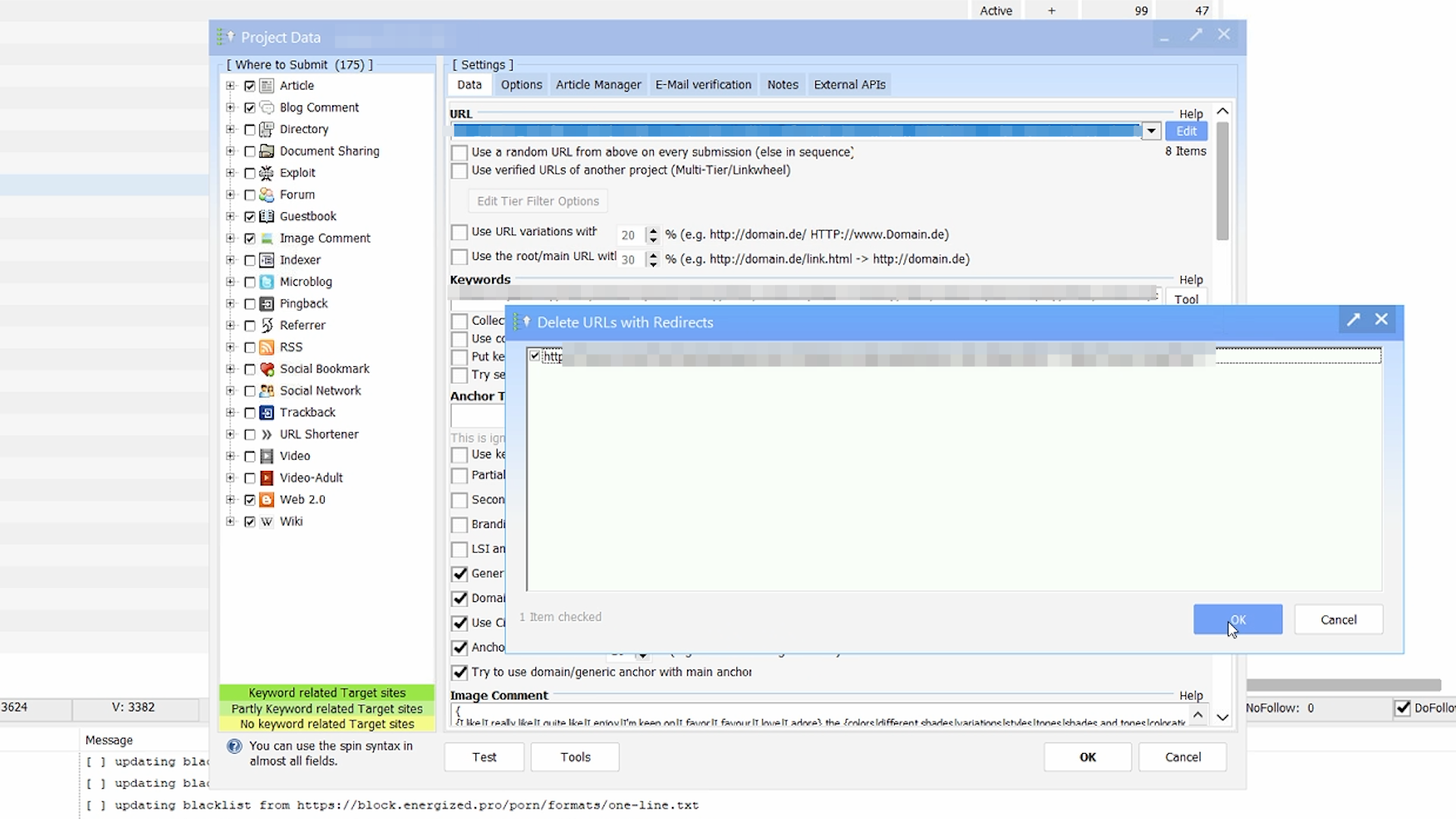This screenshot has height=819, width=1456.
Task: Click the Anchor Text input field
Action: (478, 416)
